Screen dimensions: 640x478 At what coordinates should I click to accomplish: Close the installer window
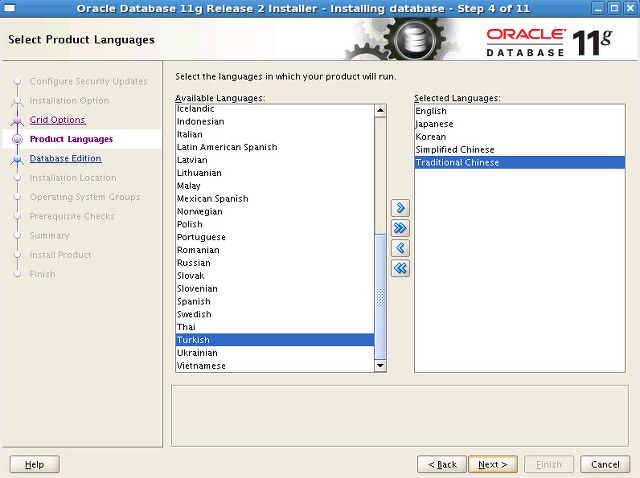coord(630,8)
